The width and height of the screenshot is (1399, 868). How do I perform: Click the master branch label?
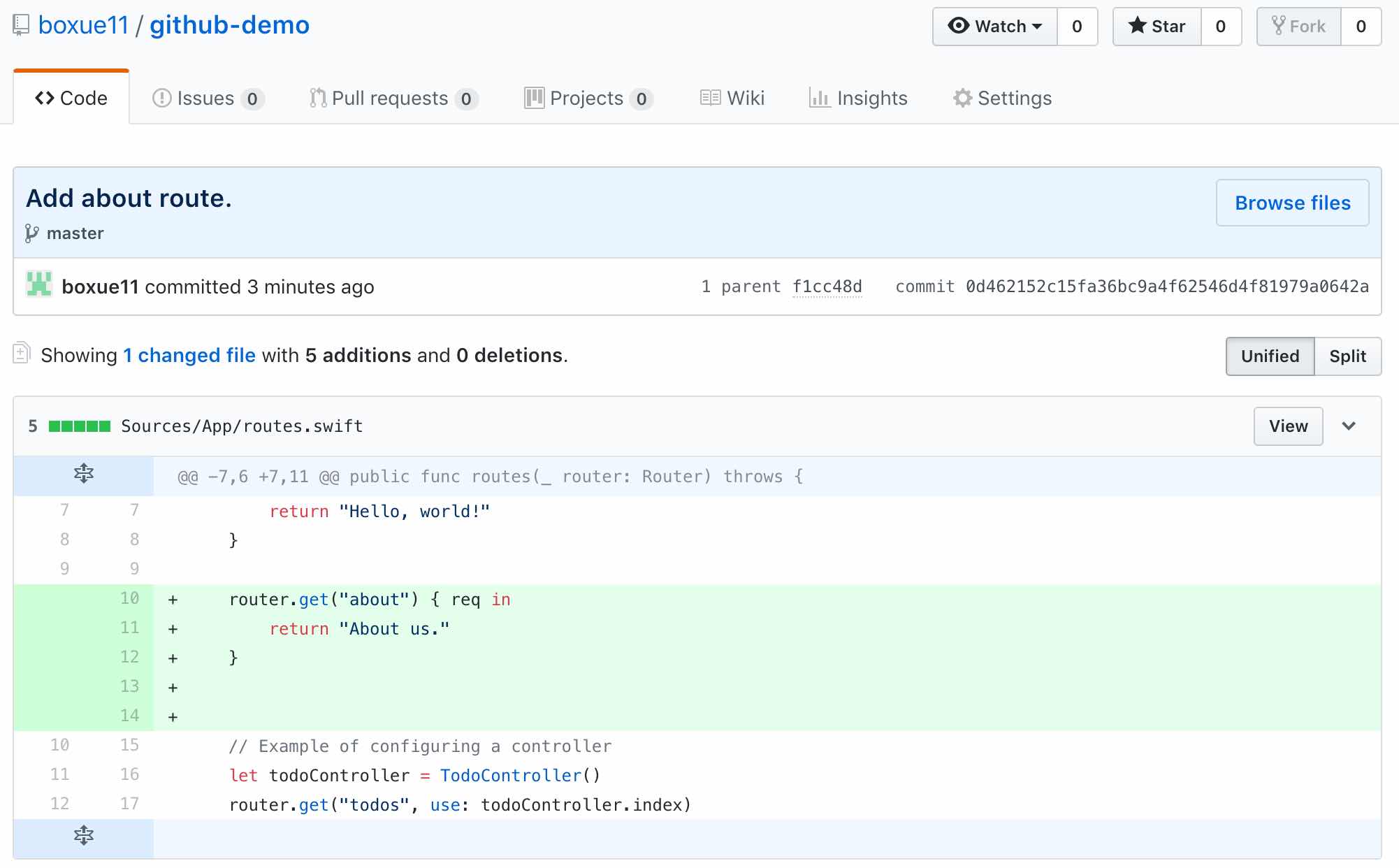[x=75, y=233]
